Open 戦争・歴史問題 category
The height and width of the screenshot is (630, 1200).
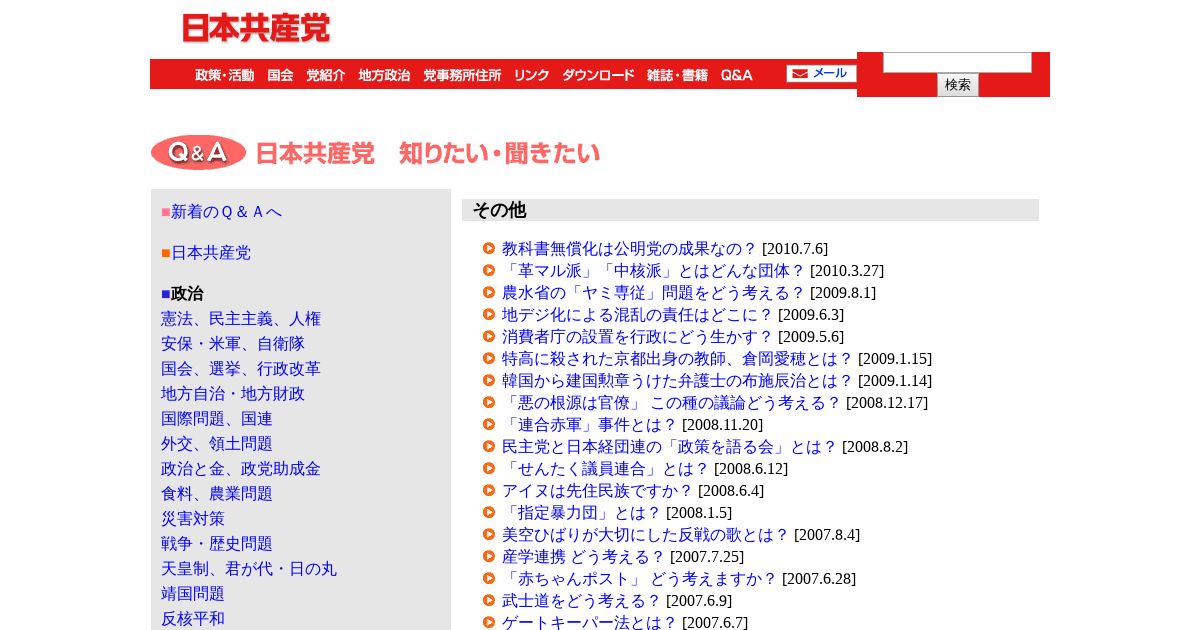point(217,544)
